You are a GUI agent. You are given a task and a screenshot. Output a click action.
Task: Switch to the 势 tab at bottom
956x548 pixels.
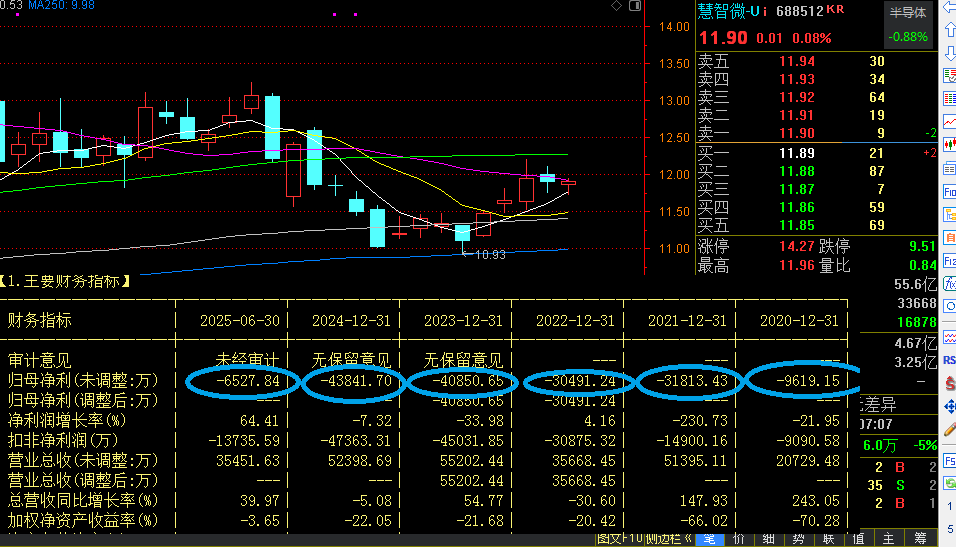[x=799, y=539]
